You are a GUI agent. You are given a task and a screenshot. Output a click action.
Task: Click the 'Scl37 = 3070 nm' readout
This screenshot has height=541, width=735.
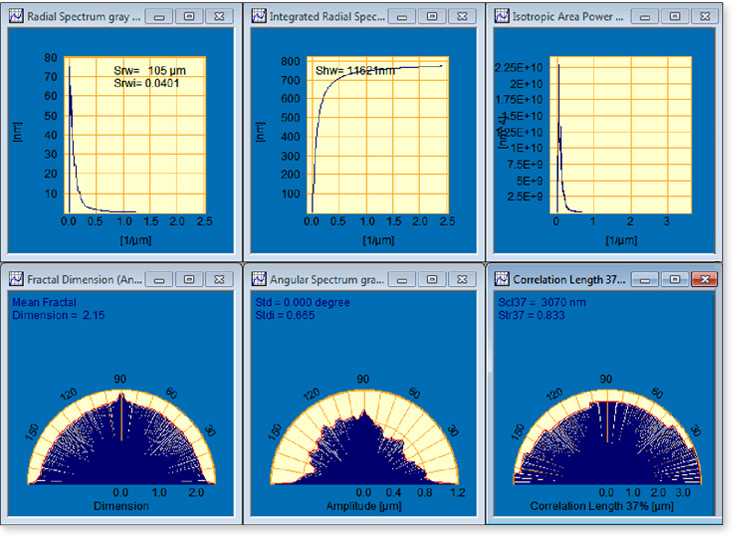(541, 302)
